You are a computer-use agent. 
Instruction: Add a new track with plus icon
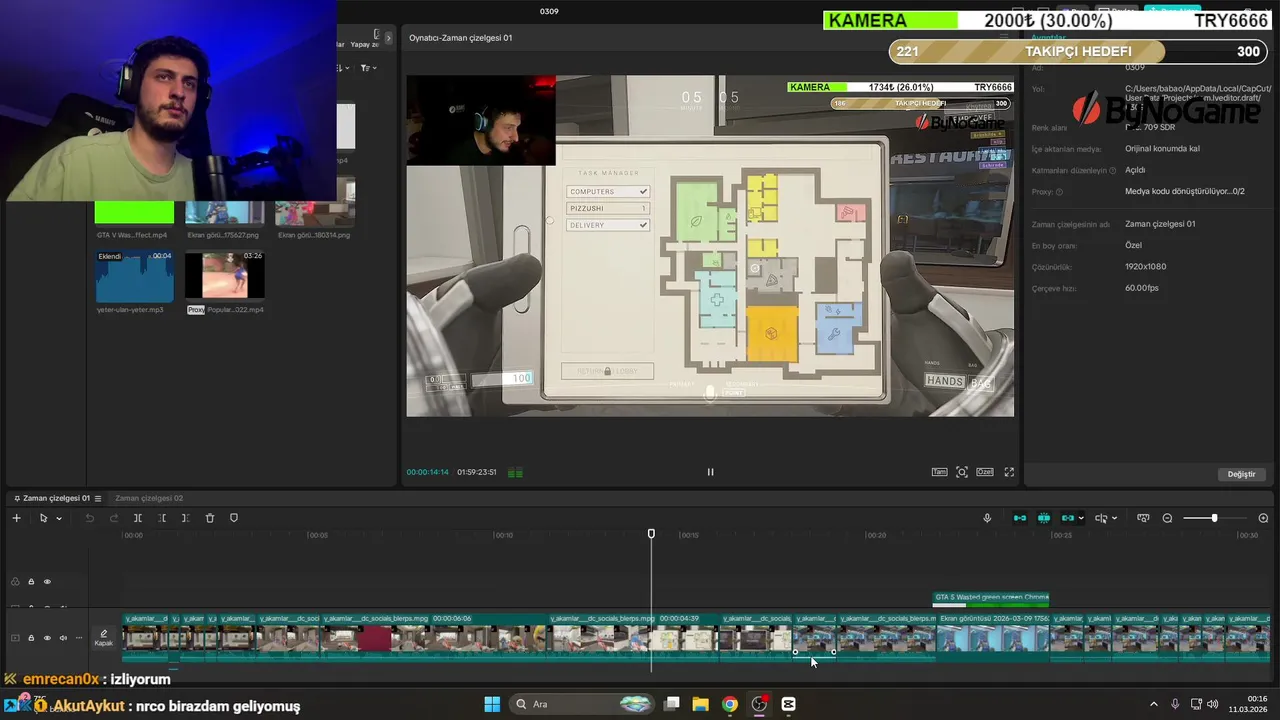[x=16, y=518]
